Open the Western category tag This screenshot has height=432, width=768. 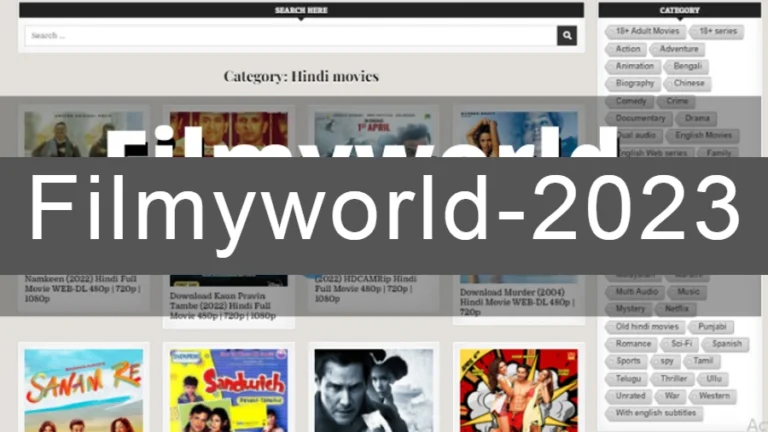coord(713,396)
